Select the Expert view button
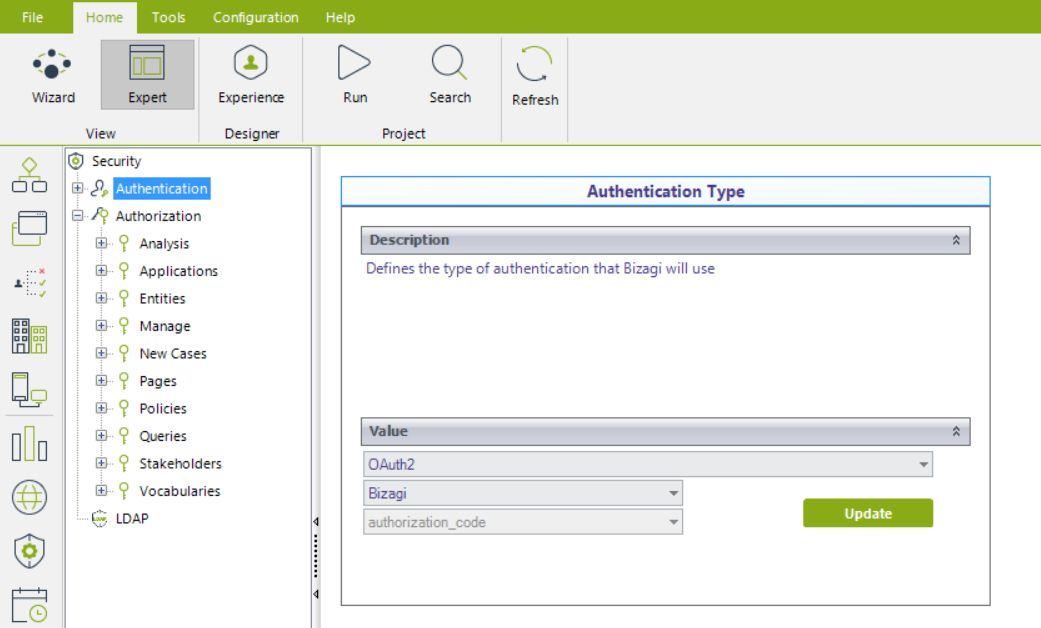1041x628 pixels. point(147,75)
